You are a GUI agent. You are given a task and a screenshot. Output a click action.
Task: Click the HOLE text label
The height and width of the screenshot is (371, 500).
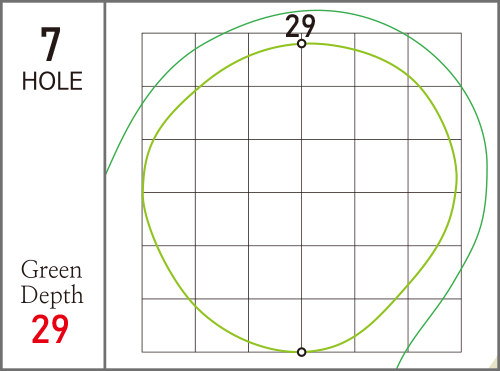tap(52, 81)
